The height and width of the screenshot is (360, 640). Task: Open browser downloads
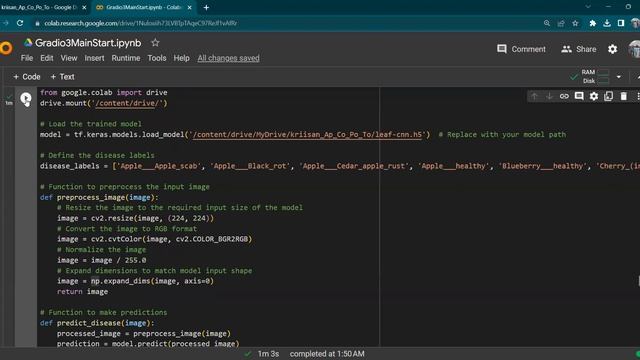pos(607,23)
